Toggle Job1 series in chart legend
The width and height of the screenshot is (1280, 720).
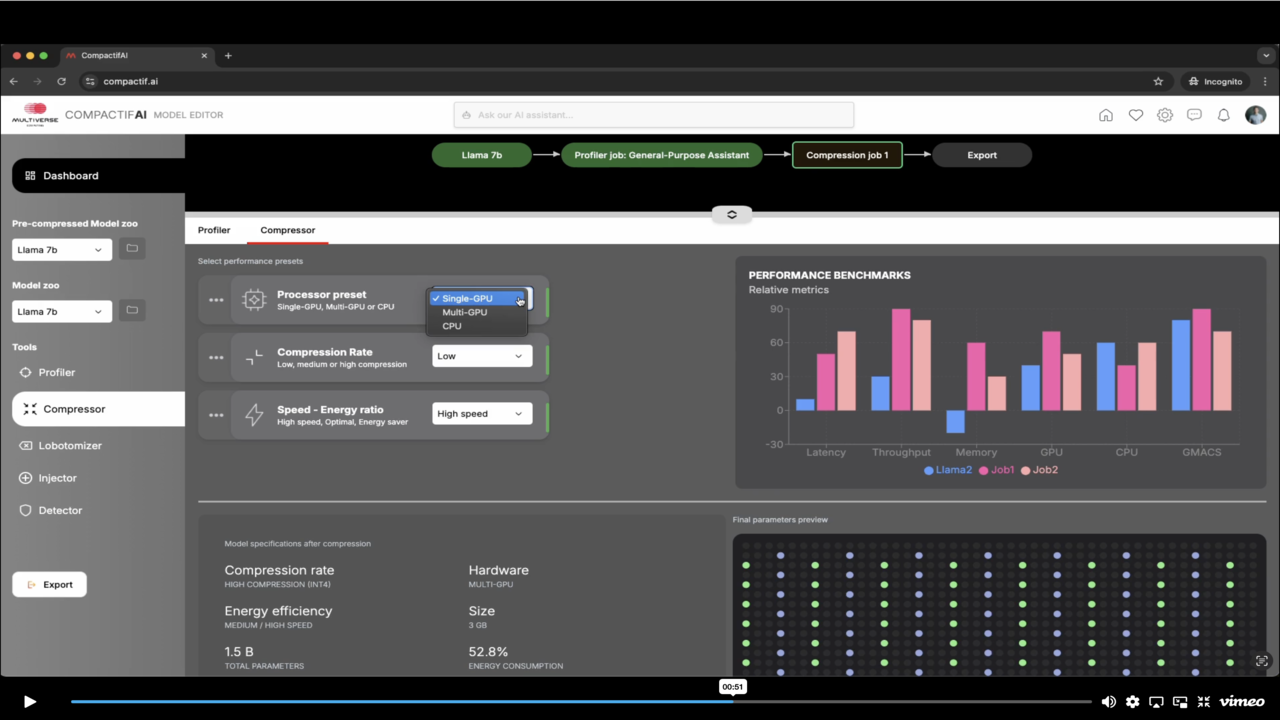(x=997, y=470)
